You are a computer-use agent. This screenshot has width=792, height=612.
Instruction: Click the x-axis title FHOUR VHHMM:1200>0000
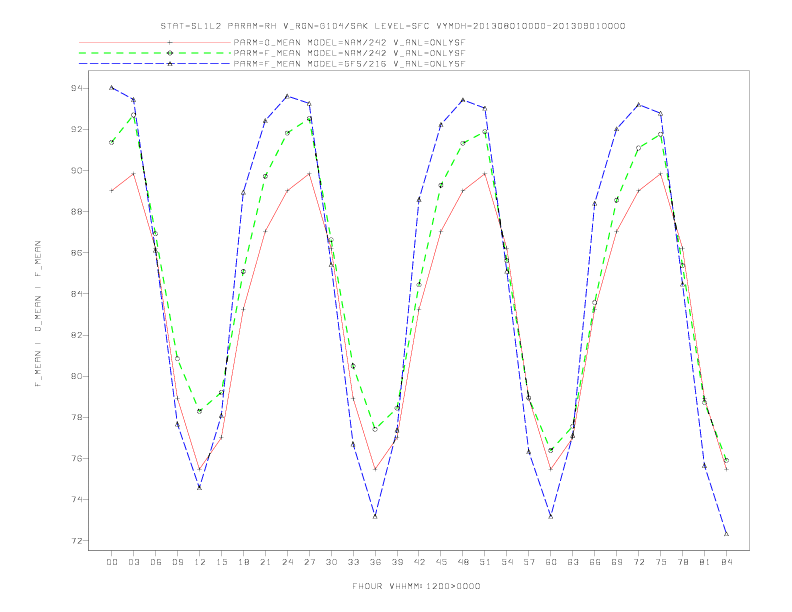(x=416, y=586)
